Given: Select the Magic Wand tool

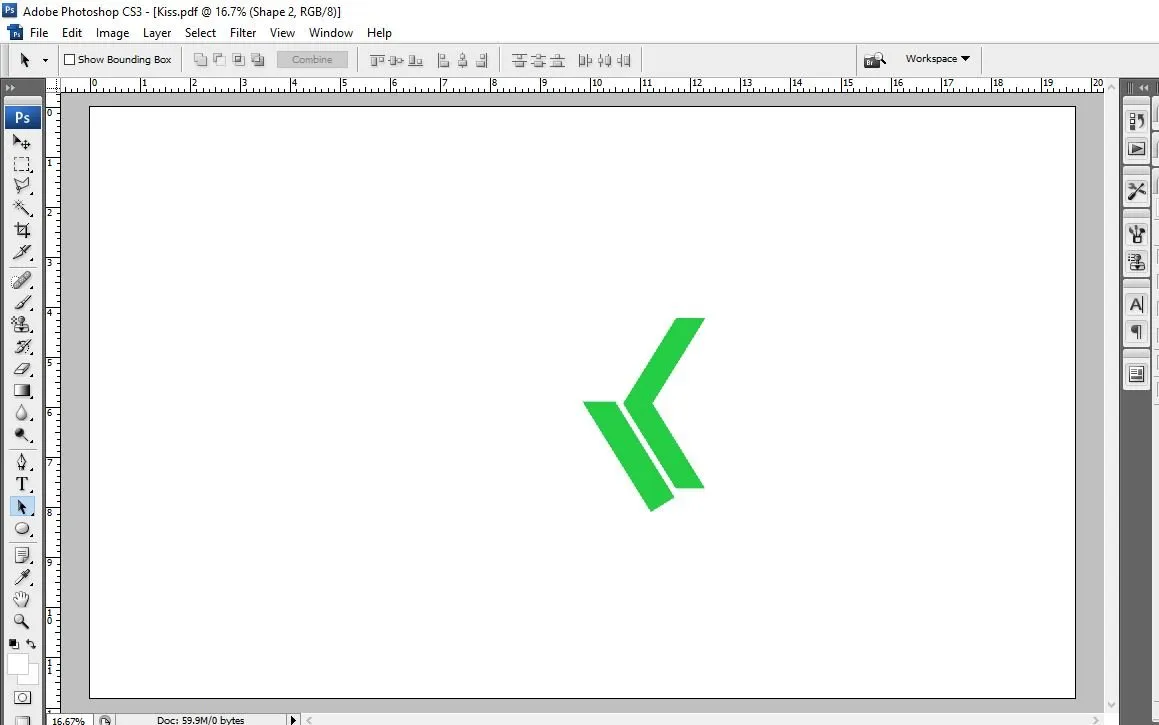Looking at the screenshot, I should [21, 208].
